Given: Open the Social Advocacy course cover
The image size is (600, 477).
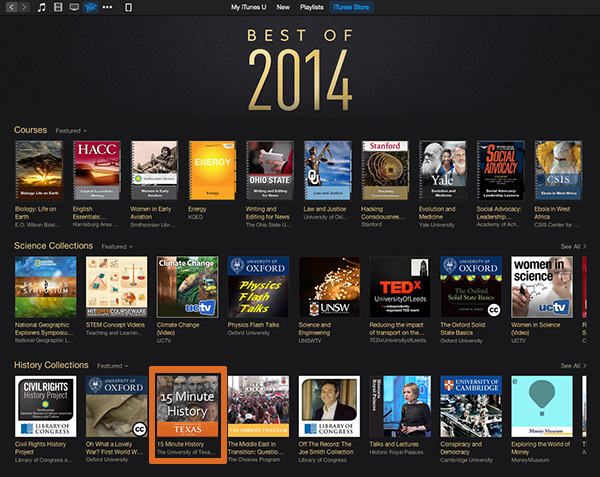Looking at the screenshot, I should (x=501, y=171).
